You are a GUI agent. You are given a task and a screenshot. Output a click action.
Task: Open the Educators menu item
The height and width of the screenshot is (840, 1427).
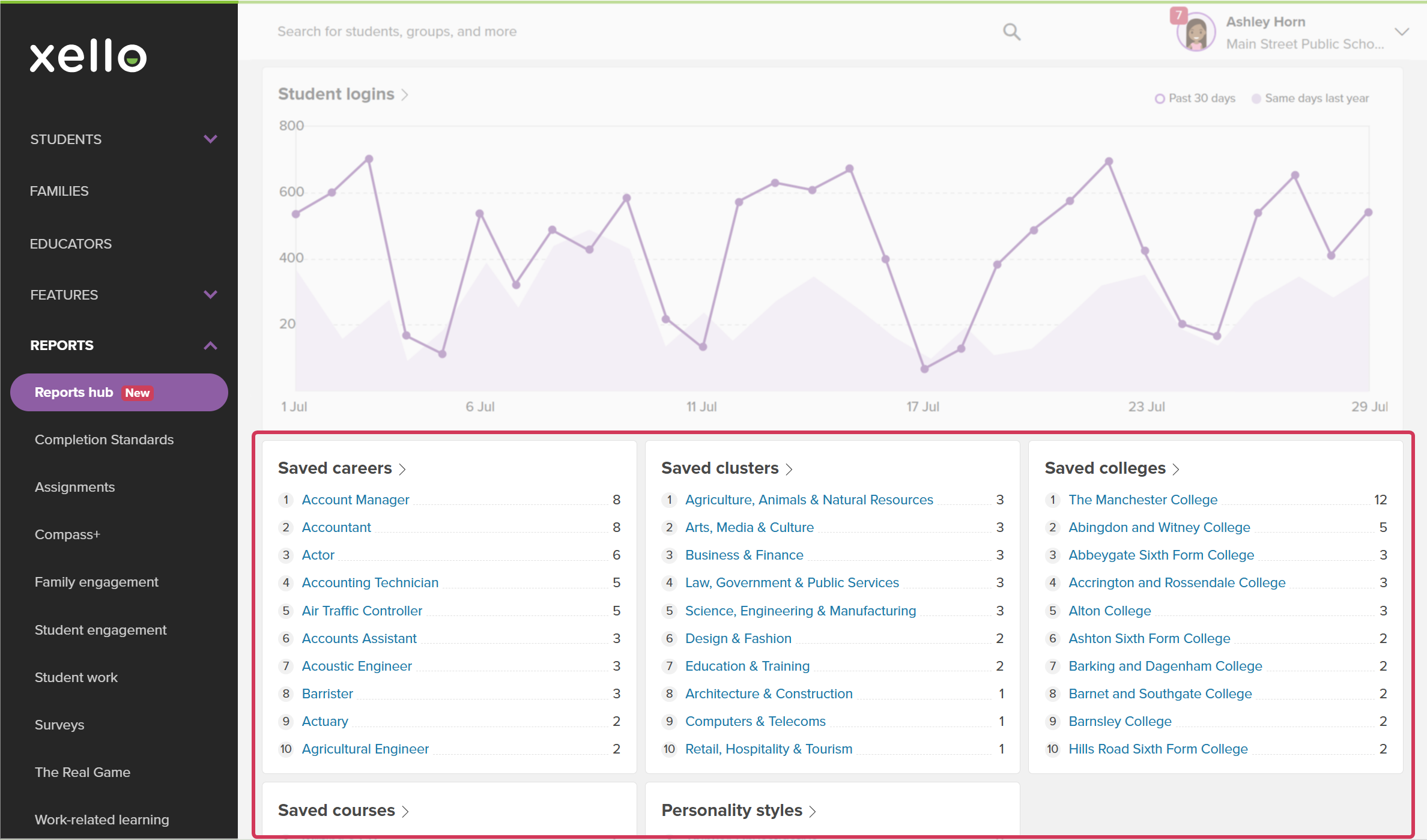pos(71,244)
